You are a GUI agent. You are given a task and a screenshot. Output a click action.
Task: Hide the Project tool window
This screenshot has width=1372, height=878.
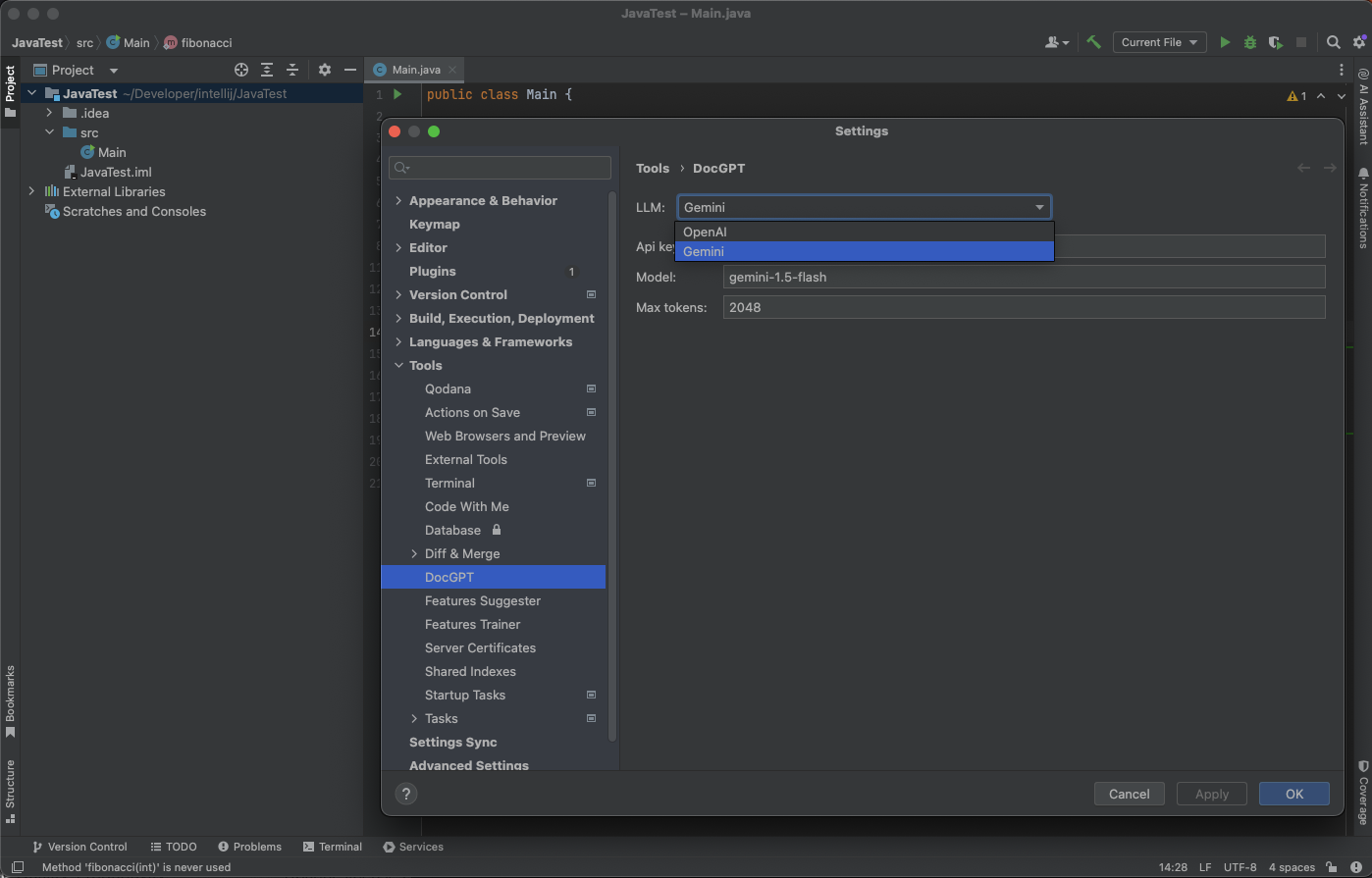coord(349,70)
